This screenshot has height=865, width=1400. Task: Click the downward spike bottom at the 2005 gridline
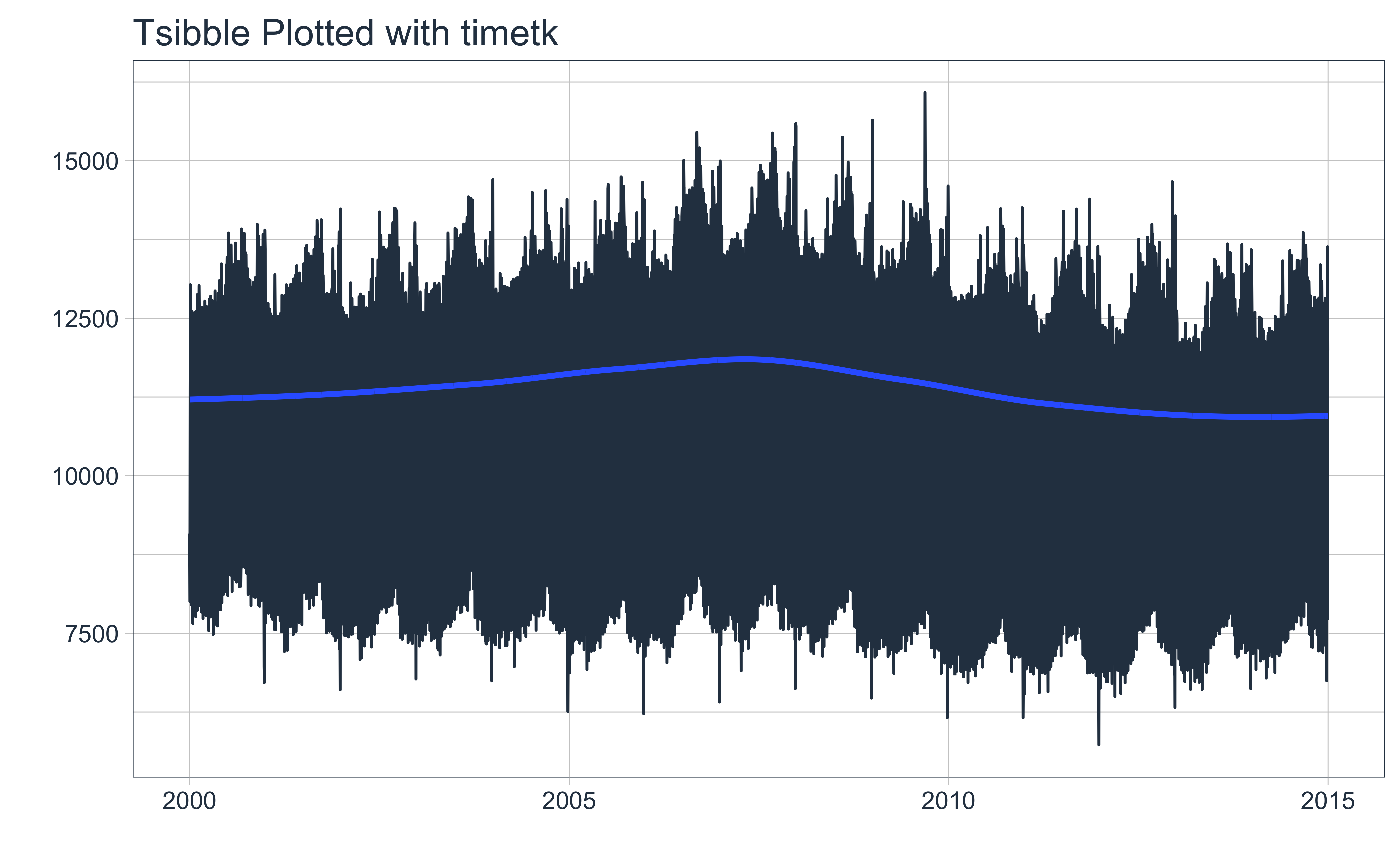pyautogui.click(x=568, y=711)
